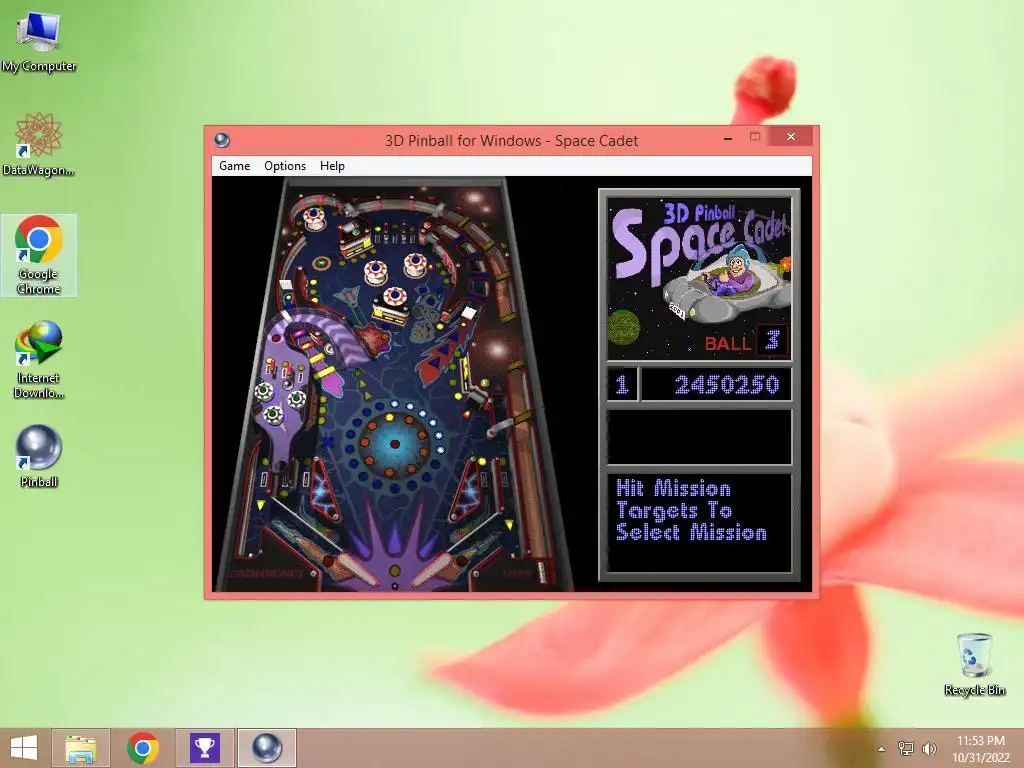Select the Internet Download Manager shortcut
The height and width of the screenshot is (768, 1024).
(39, 359)
